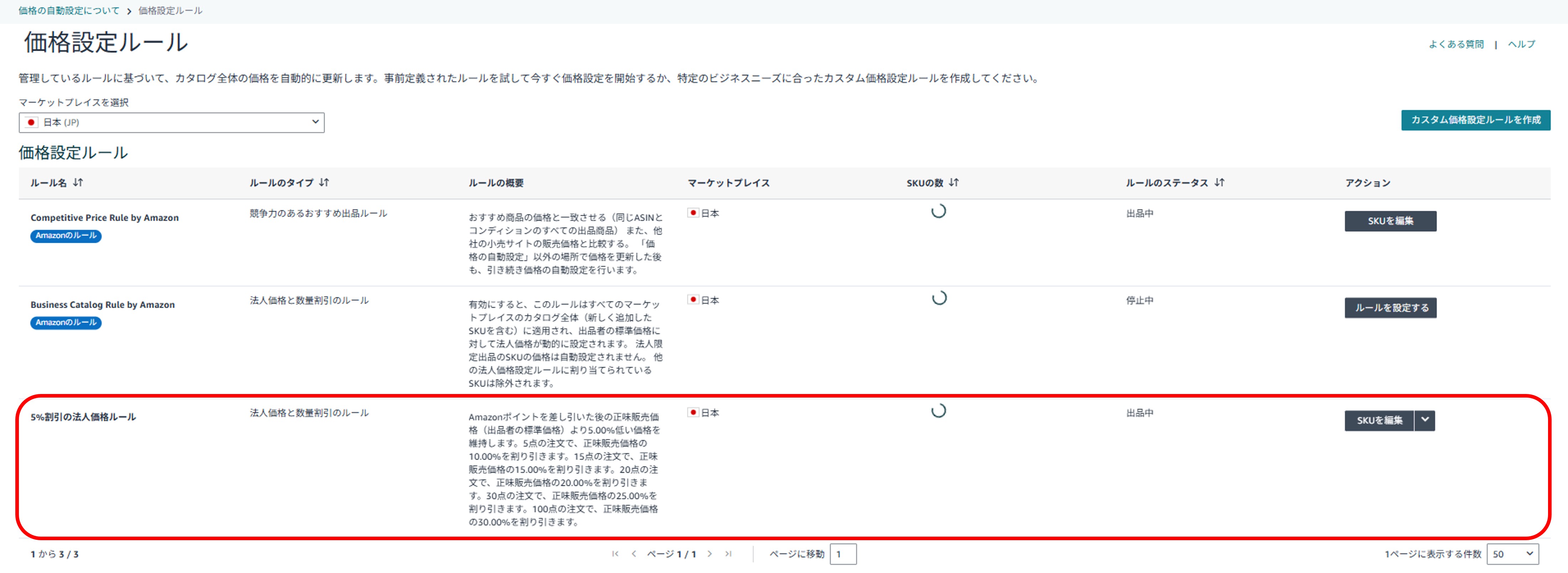Screen dimensions: 1568x573
Task: Sort by rule status column icon
Action: click(x=1219, y=182)
